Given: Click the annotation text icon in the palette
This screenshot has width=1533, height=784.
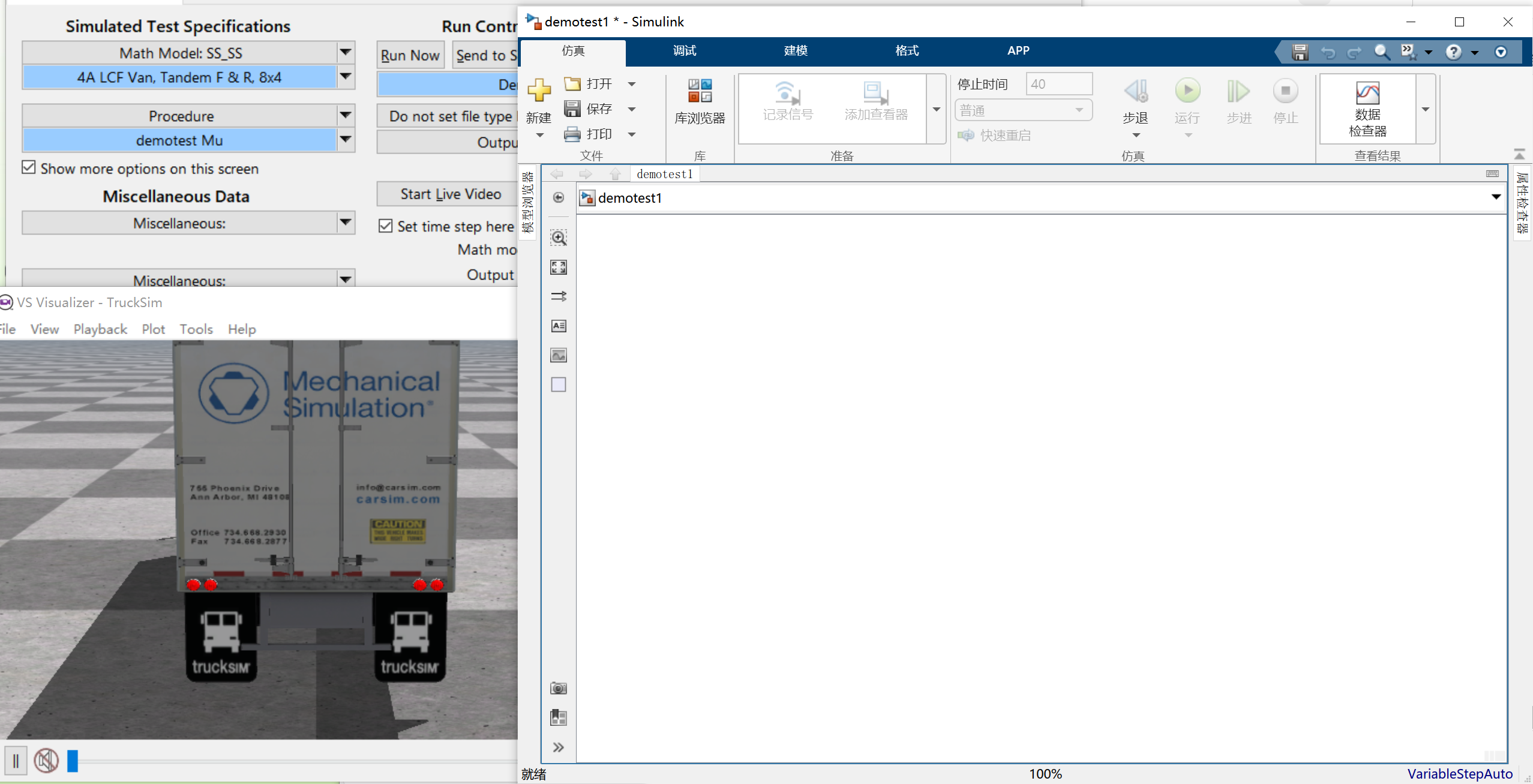Looking at the screenshot, I should [x=559, y=326].
